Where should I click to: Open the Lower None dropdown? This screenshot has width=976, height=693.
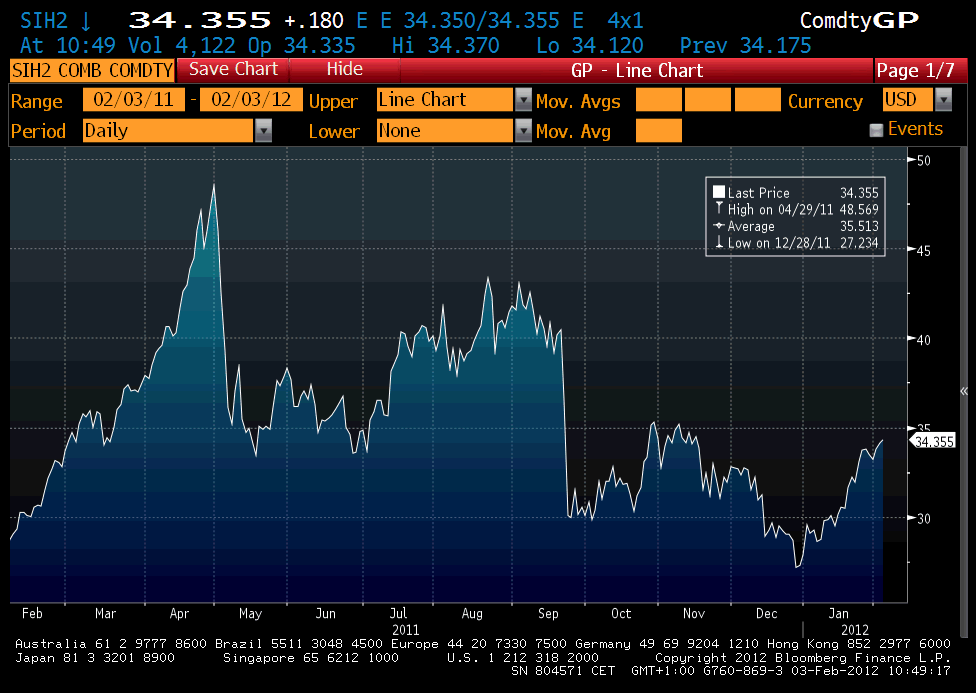(523, 130)
